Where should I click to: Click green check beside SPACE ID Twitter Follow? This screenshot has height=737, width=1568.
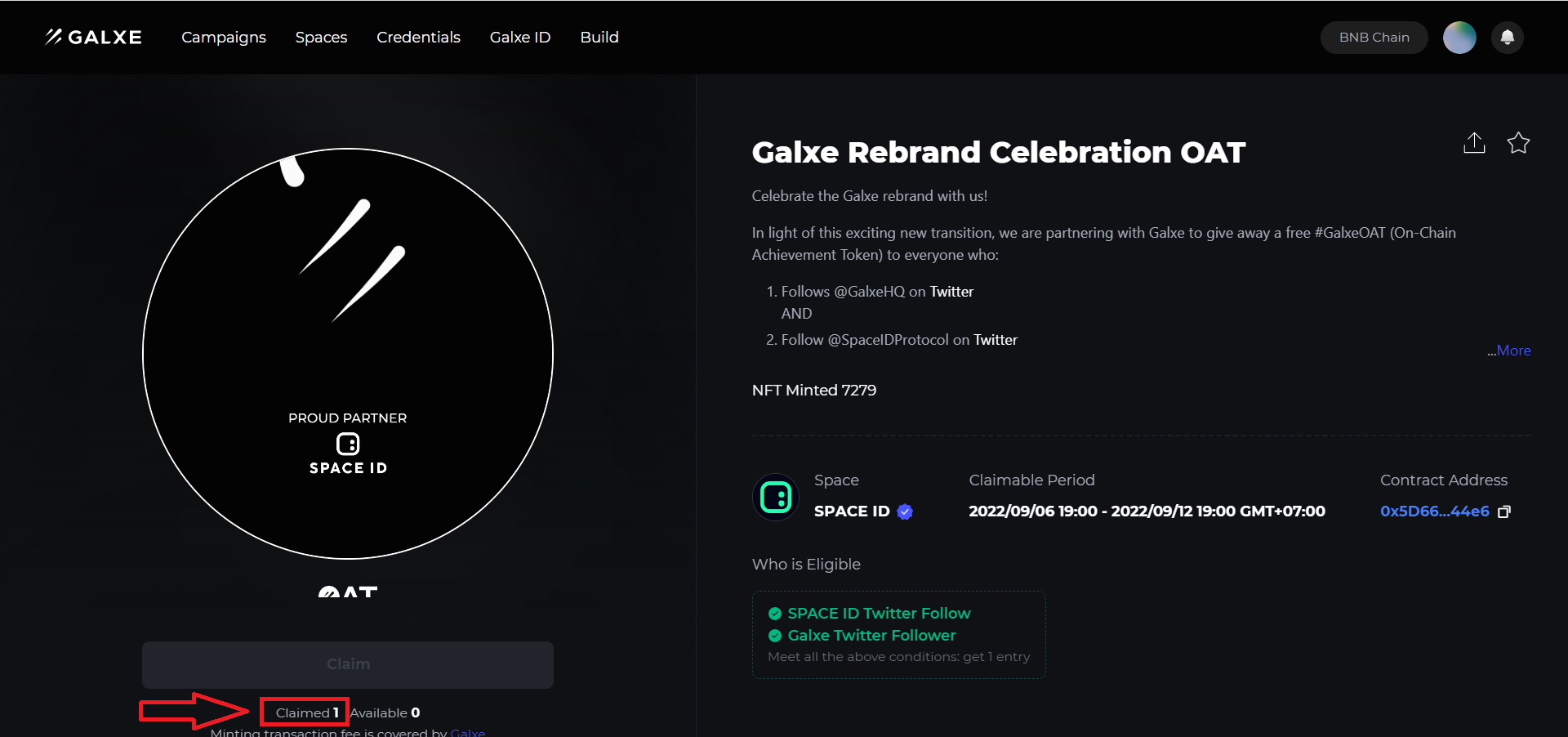tap(775, 614)
